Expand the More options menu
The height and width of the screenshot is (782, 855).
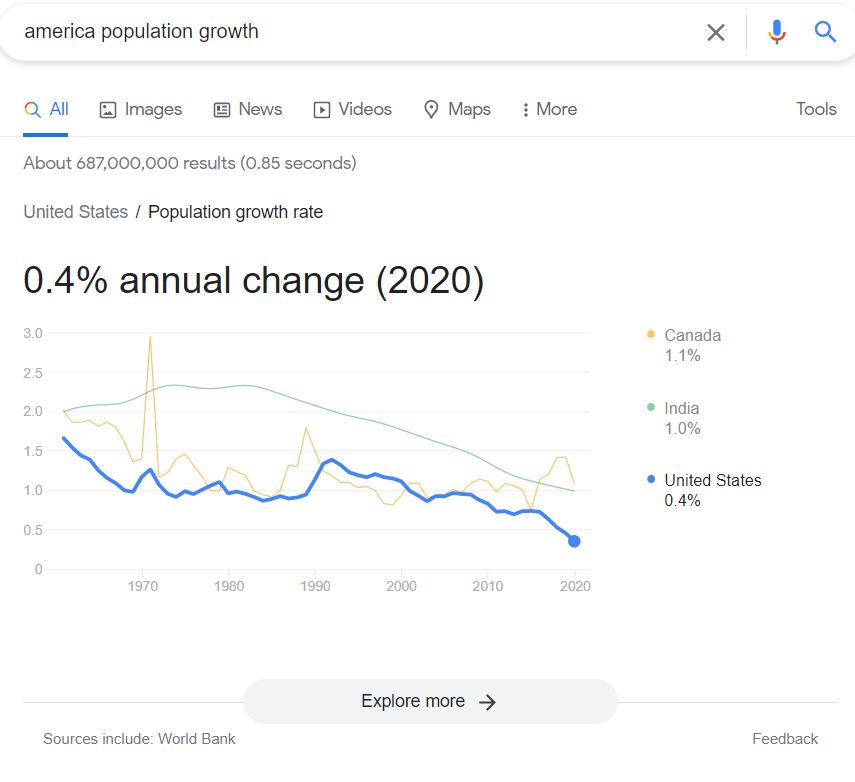tap(549, 109)
